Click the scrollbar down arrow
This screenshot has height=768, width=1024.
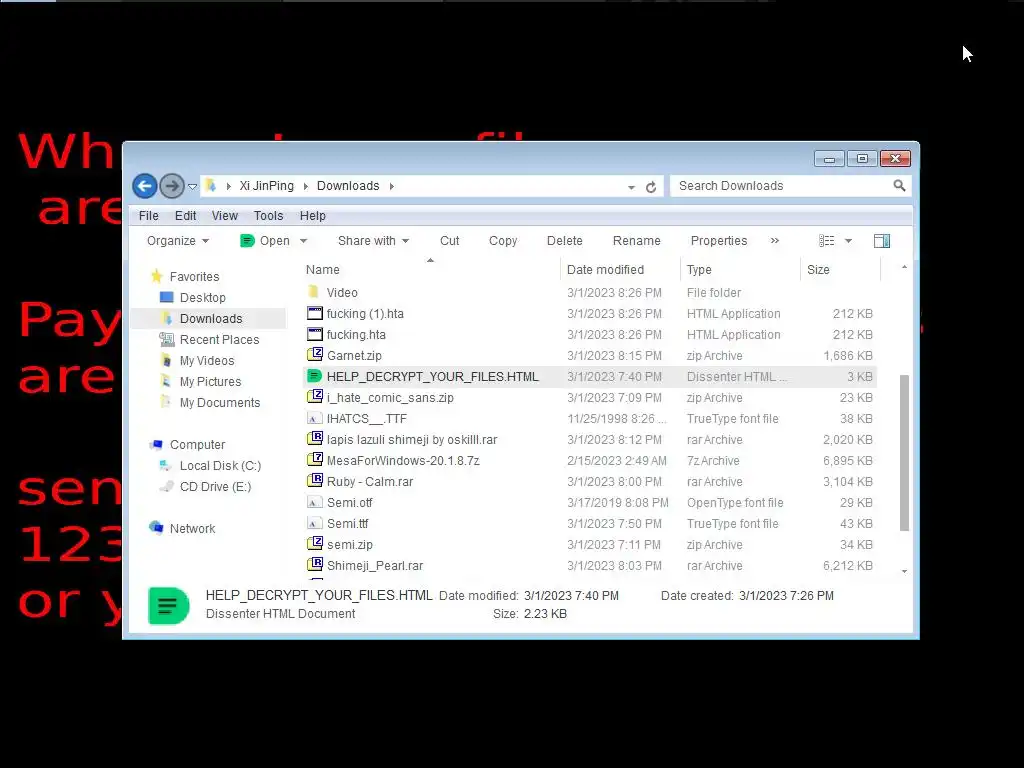(904, 571)
